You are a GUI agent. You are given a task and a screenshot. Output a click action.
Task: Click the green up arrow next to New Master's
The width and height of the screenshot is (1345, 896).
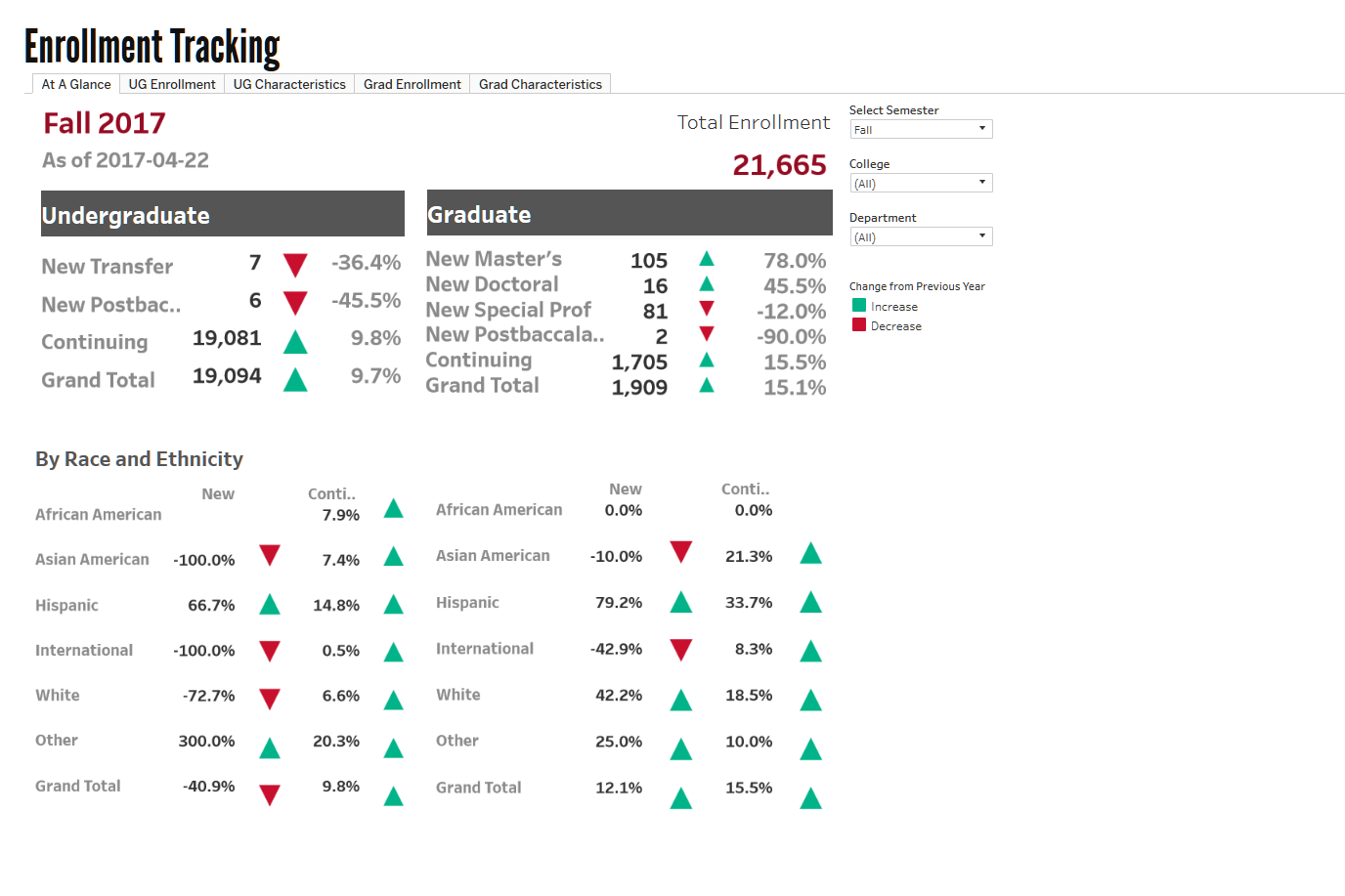tap(707, 259)
